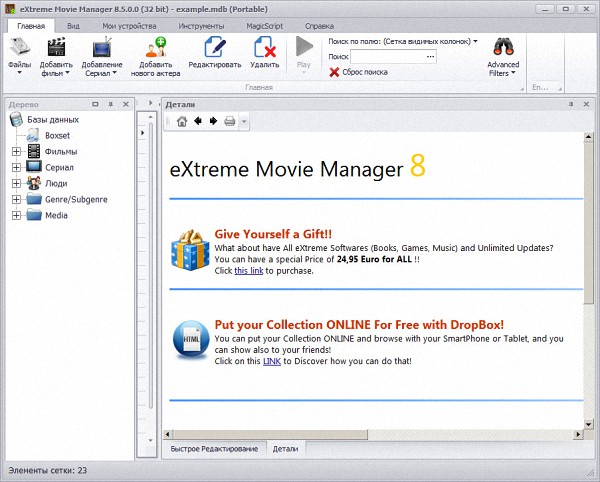
Task: Pin the Дерево panel
Action: [x=110, y=104]
